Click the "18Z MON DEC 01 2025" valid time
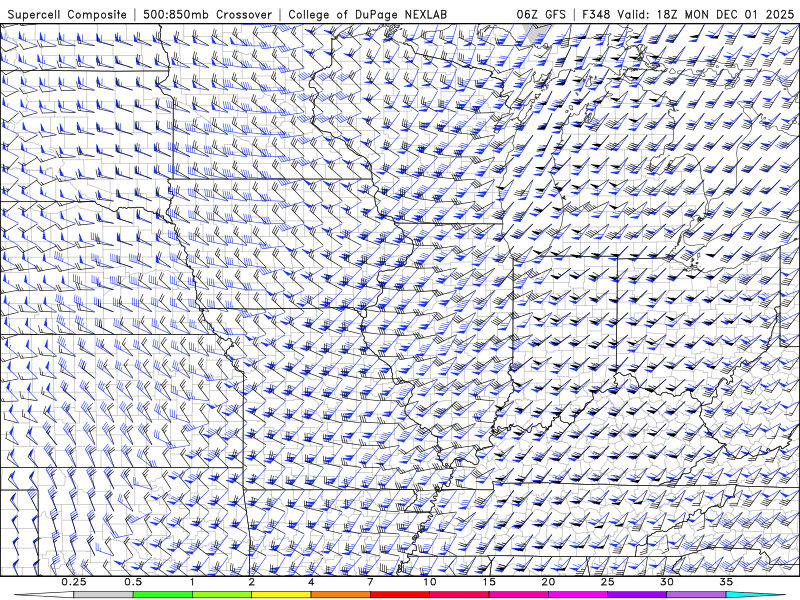Viewport: 800px width, 600px height. [726, 14]
